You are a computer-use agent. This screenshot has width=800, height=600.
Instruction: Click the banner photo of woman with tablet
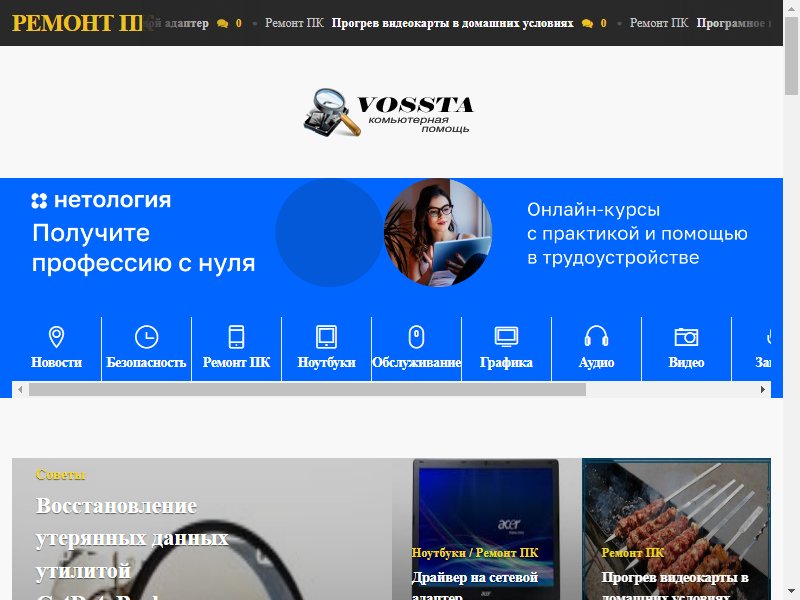pos(438,232)
